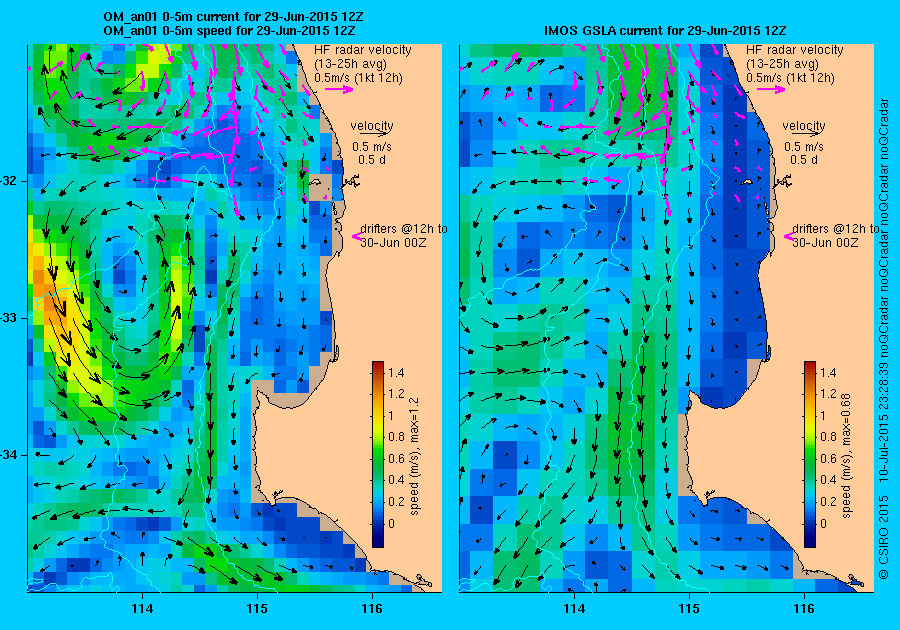Click the magenta HF radar legend arrow, left map
This screenshot has width=900, height=630.
tap(339, 89)
